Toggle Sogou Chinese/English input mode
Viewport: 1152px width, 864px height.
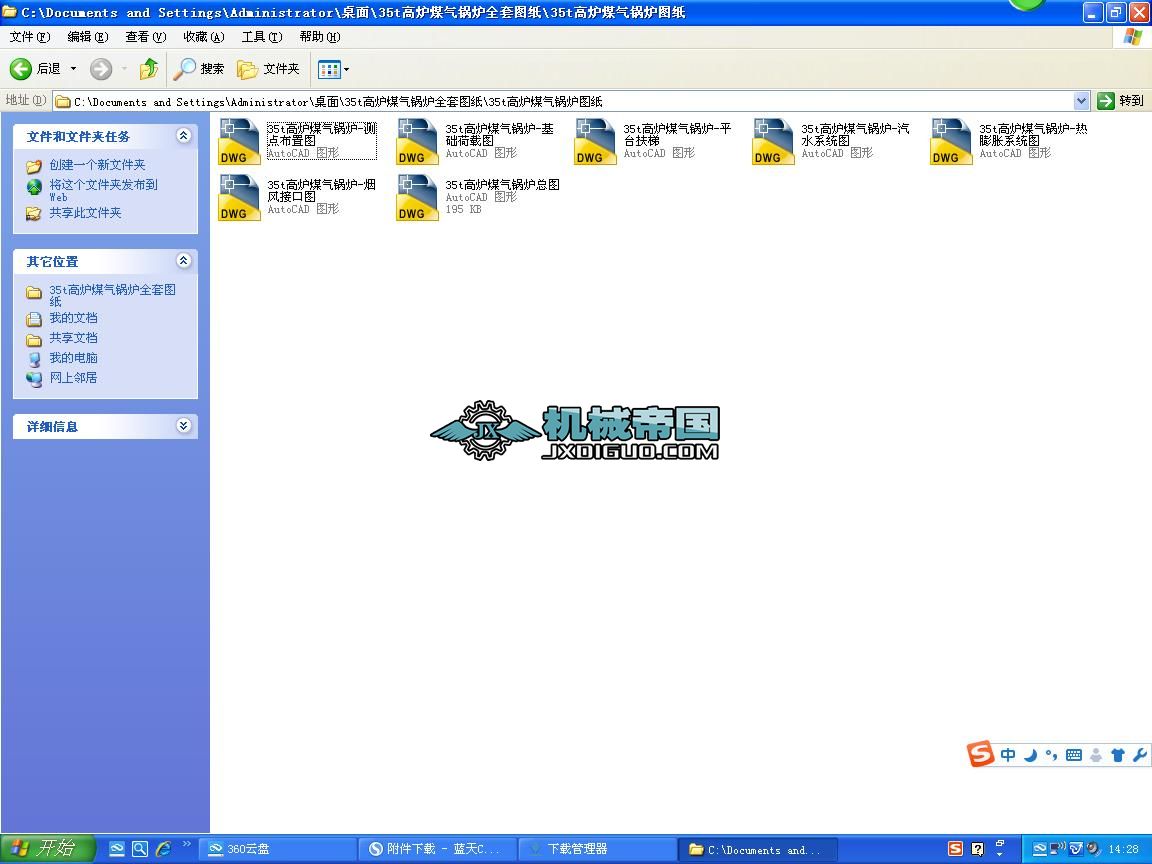click(1008, 755)
